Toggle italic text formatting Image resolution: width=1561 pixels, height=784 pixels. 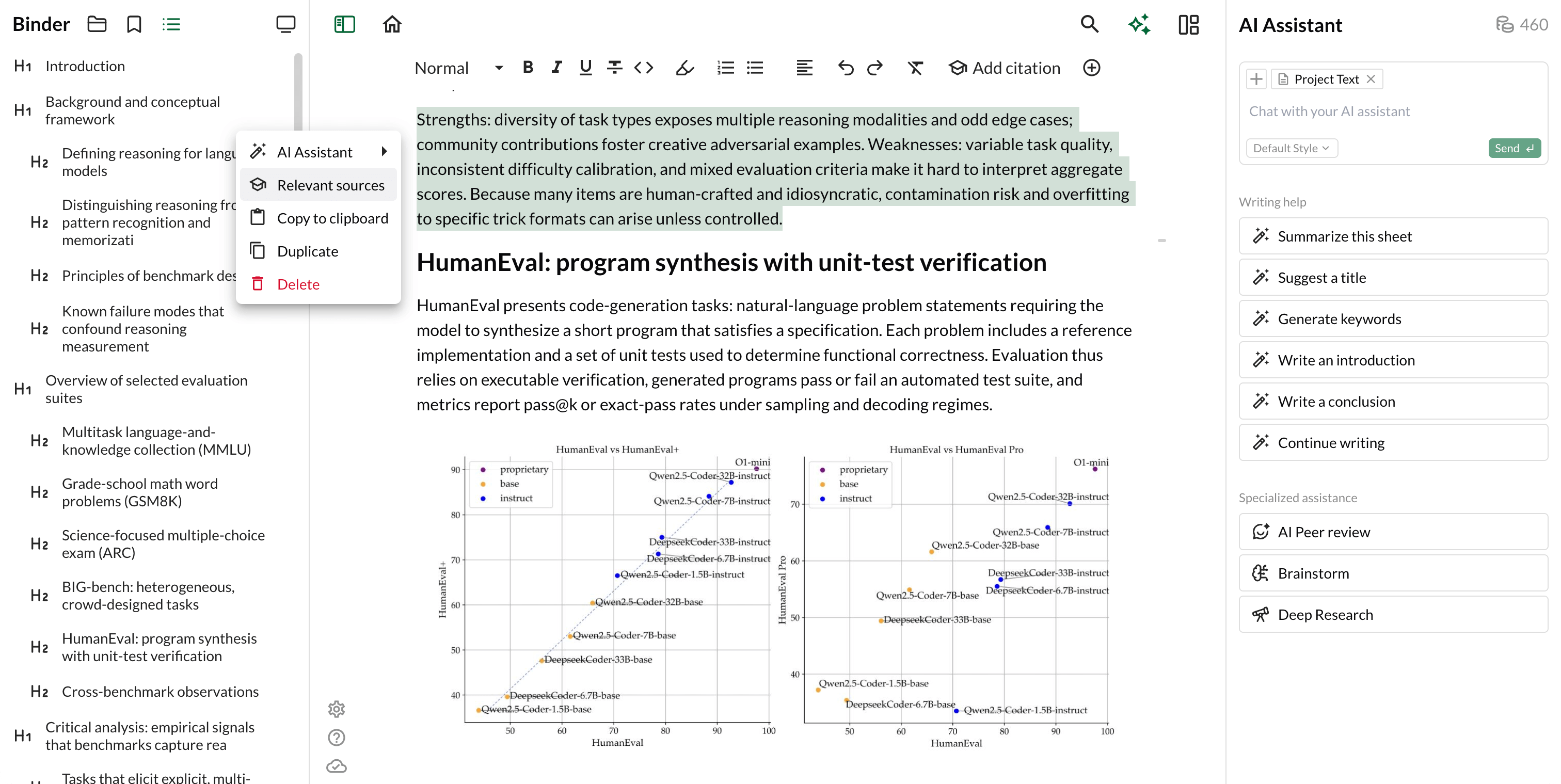point(556,67)
